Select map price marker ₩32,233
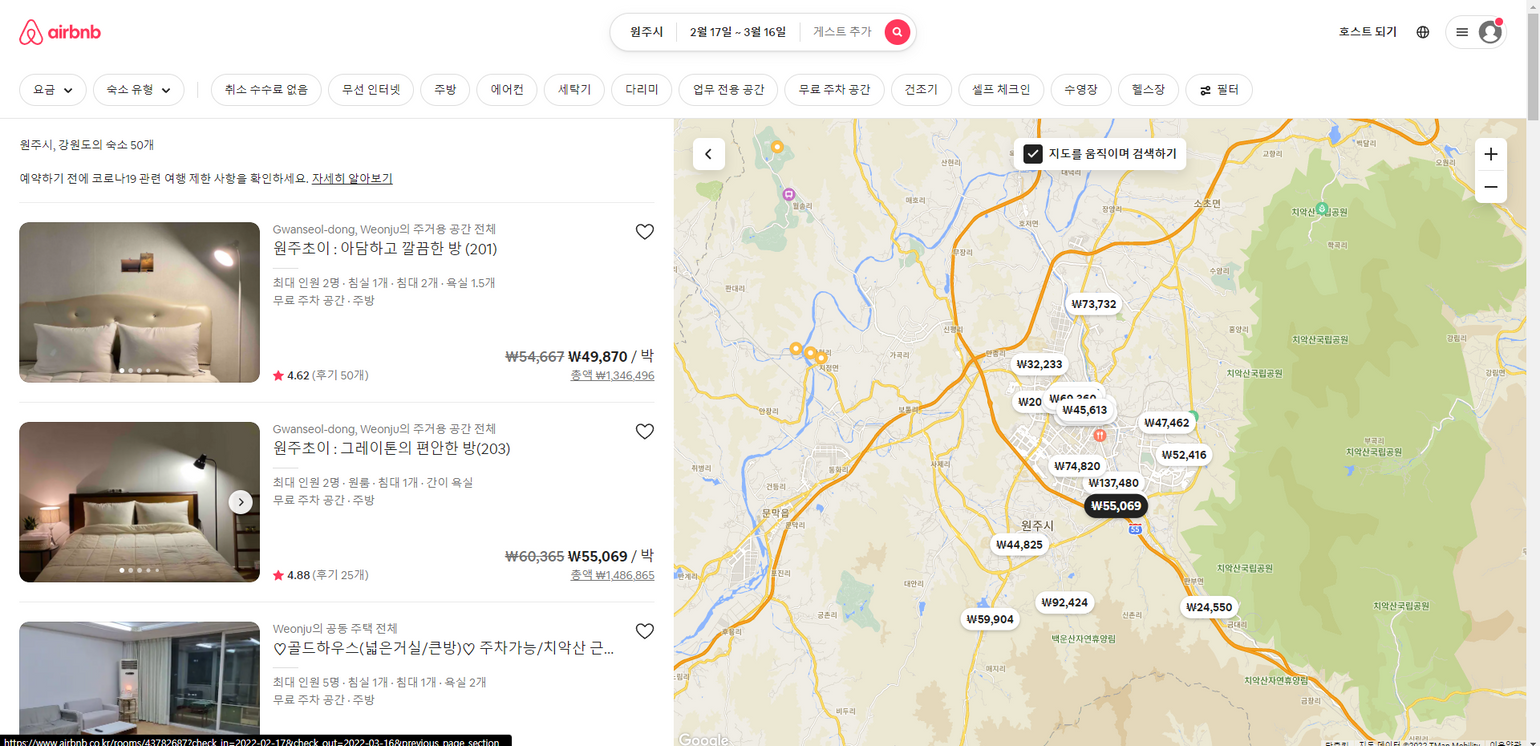Viewport: 1540px width, 746px height. (x=1039, y=364)
